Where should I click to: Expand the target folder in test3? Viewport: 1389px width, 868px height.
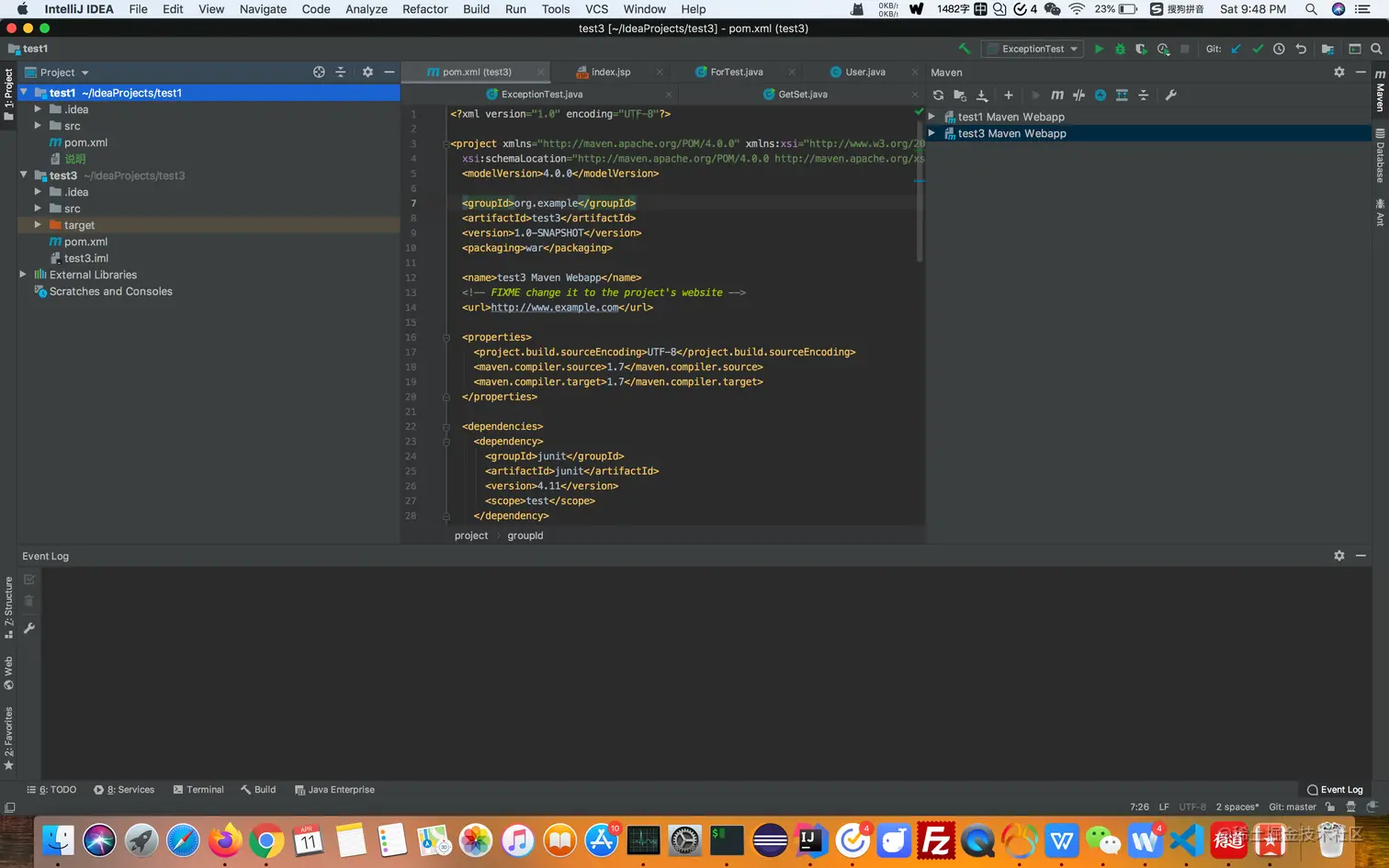pos(38,225)
